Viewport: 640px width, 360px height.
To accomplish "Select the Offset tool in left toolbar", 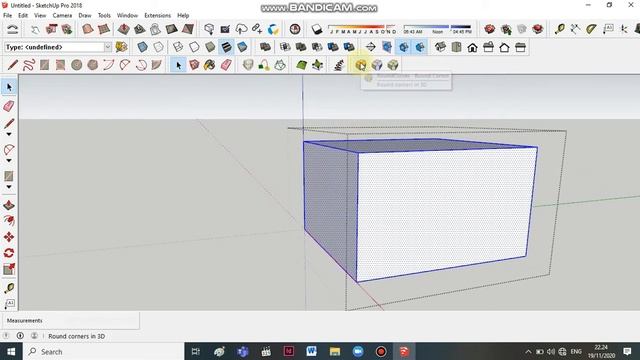I will (x=9, y=221).
